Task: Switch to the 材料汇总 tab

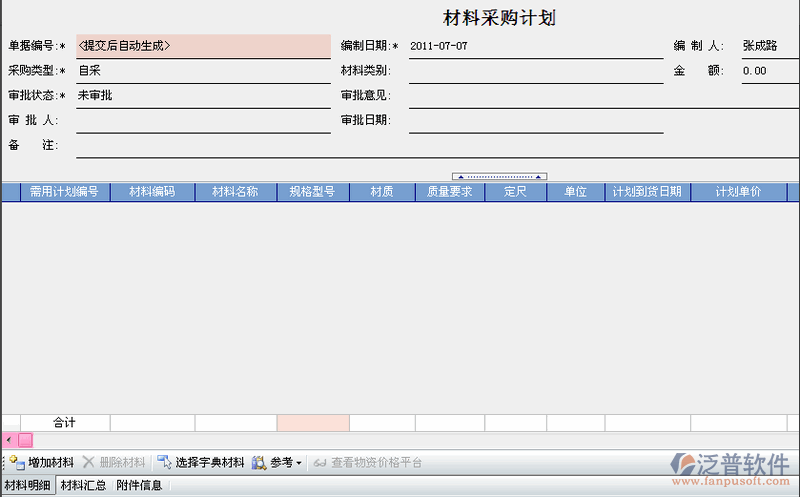Action: [83, 485]
